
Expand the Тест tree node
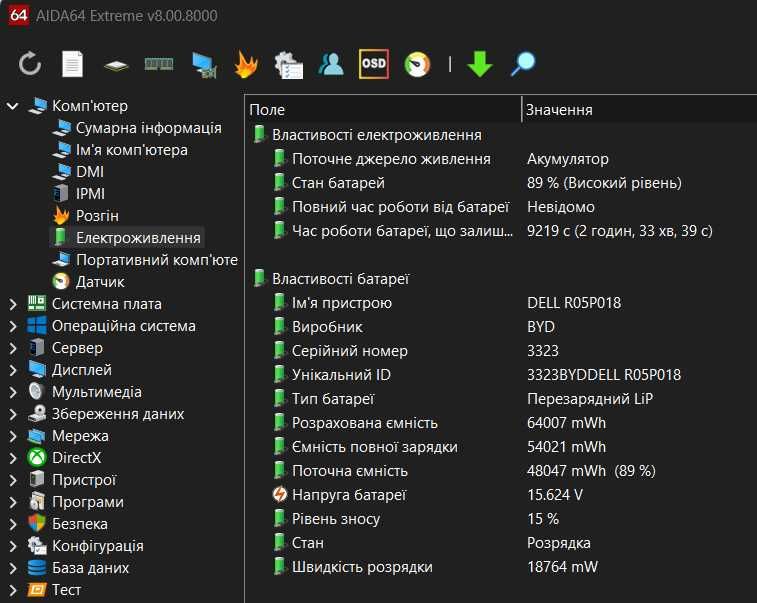(13, 590)
